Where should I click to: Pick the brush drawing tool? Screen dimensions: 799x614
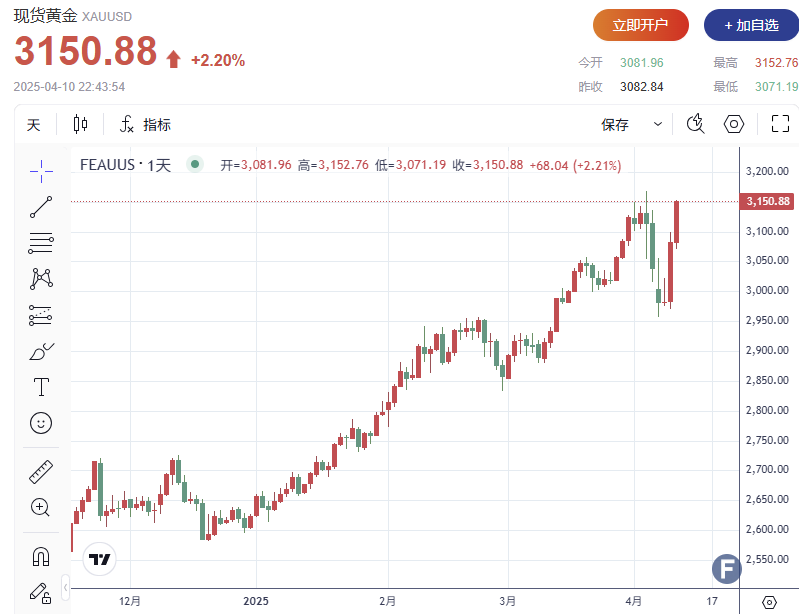[x=41, y=352]
